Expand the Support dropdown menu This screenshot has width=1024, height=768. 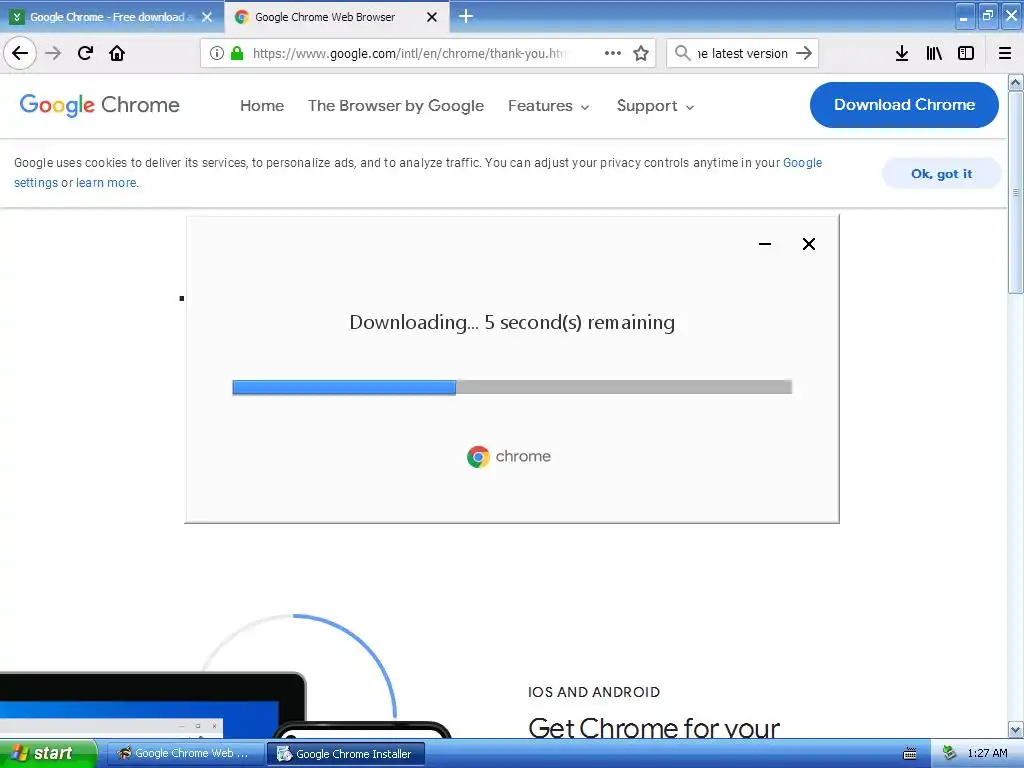click(x=655, y=105)
